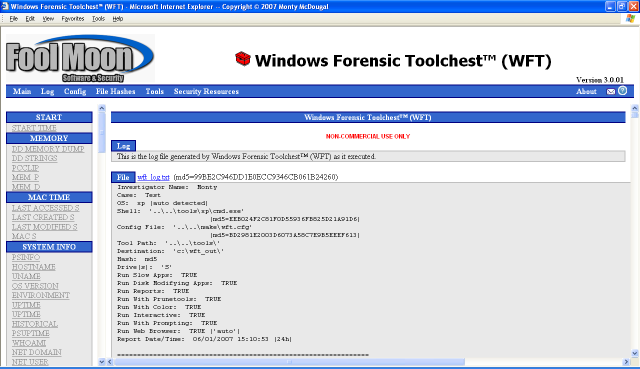Open the OS VERSION link
The height and width of the screenshot is (369, 640).
click(35, 286)
